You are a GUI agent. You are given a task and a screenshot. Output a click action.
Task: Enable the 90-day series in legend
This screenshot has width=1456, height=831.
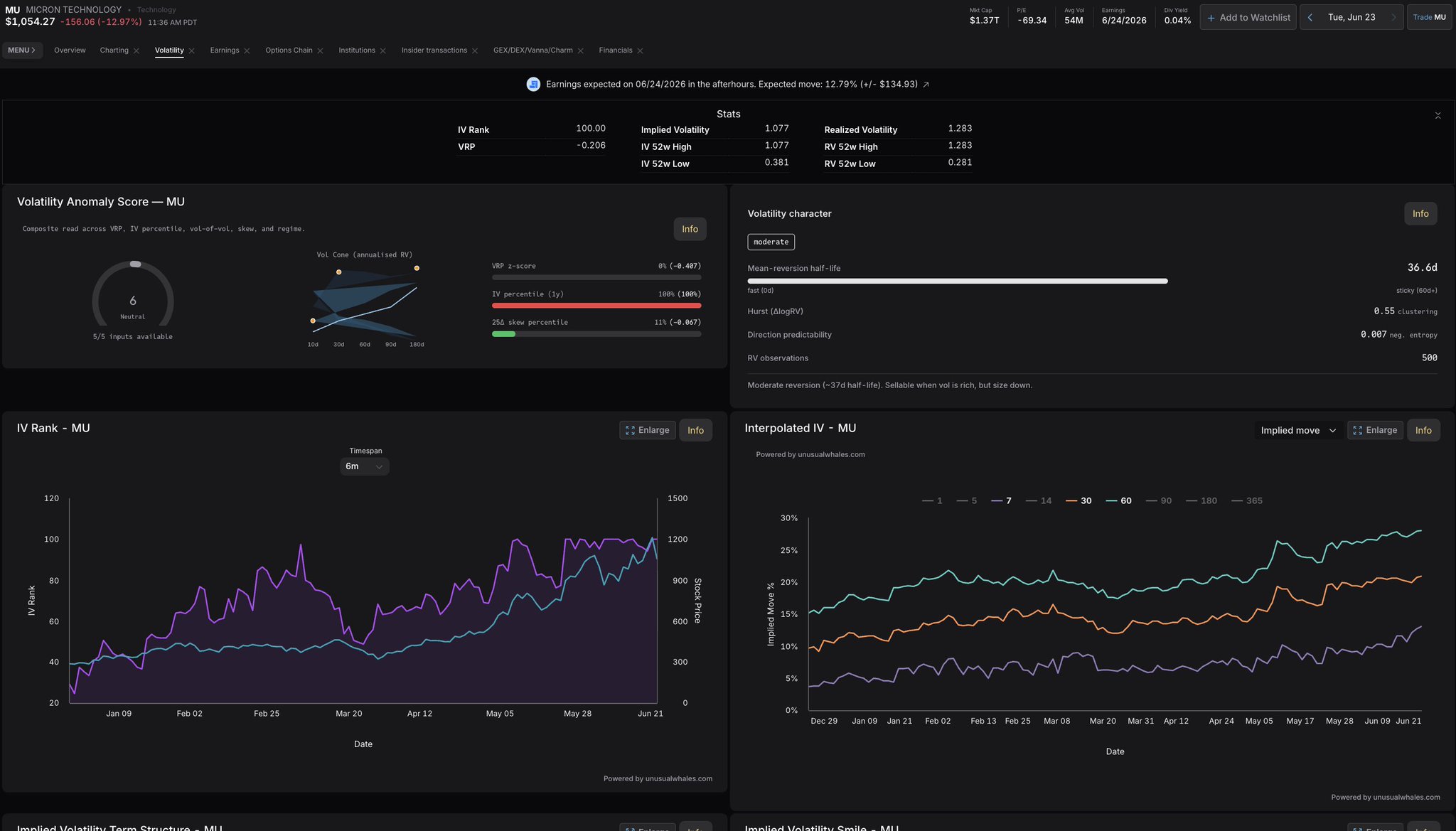pos(1159,501)
